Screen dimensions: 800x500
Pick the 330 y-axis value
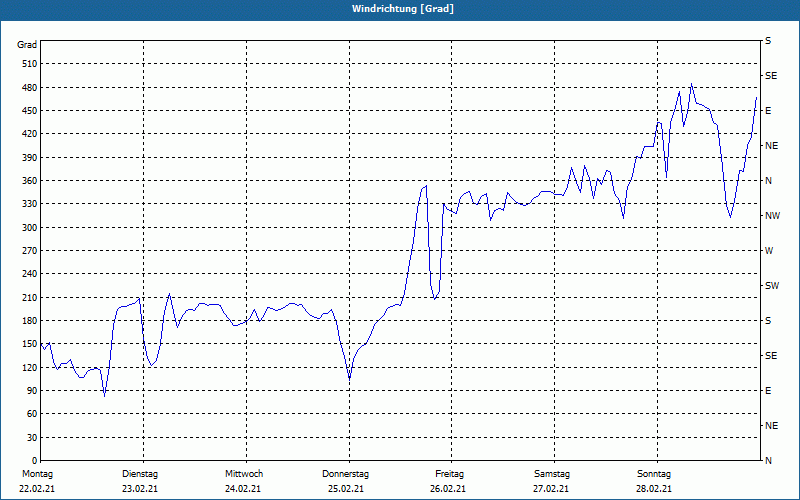(30, 204)
